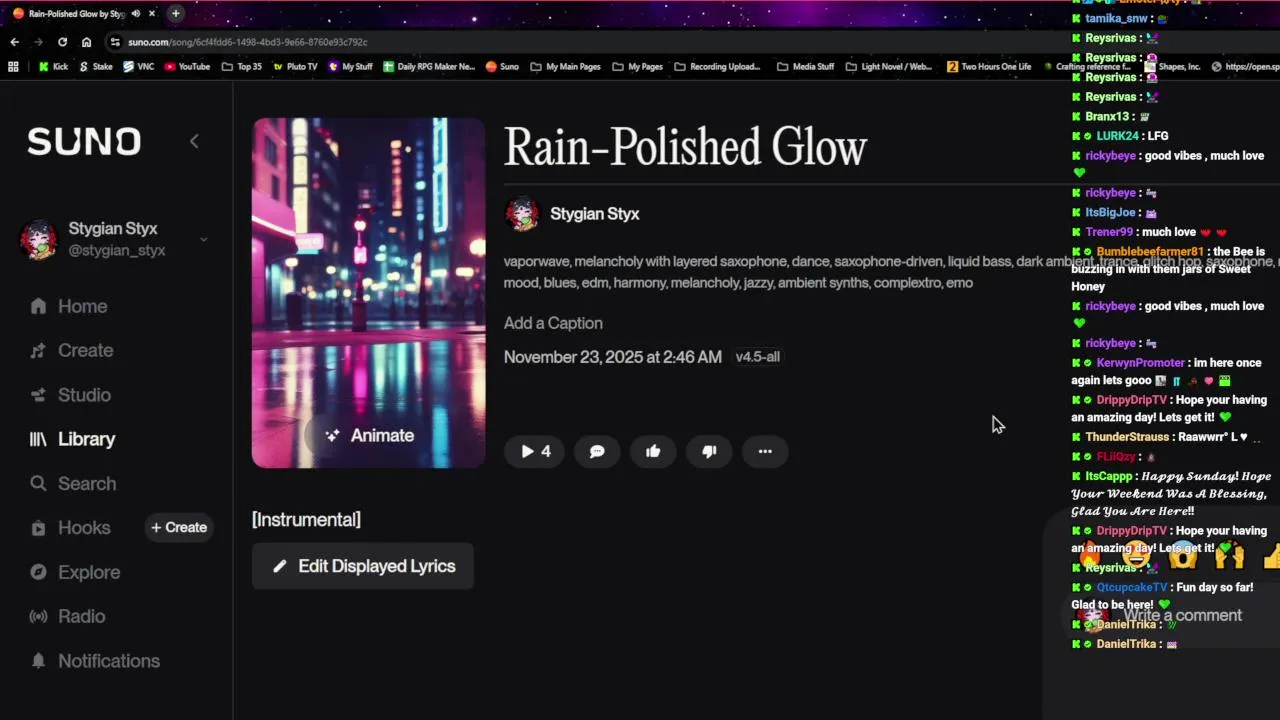
Task: Open the Suno bookmark
Action: pos(502,67)
